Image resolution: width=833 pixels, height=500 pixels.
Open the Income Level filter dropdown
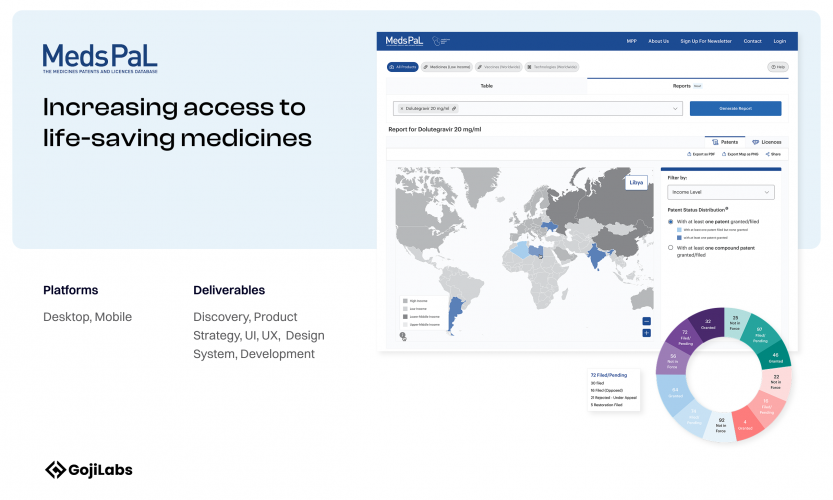pos(720,192)
